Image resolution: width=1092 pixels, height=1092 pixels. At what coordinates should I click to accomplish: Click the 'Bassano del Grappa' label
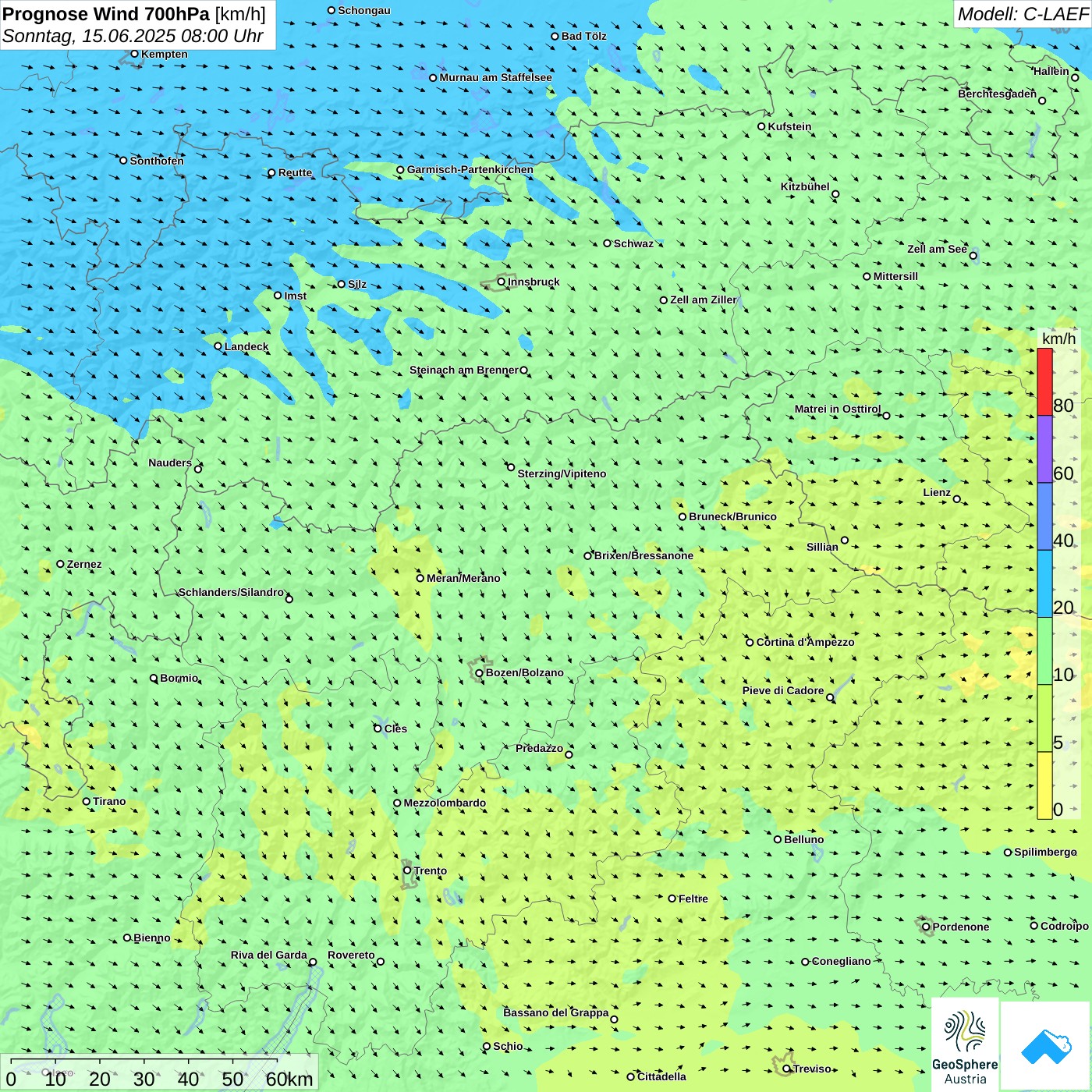[x=556, y=1012]
